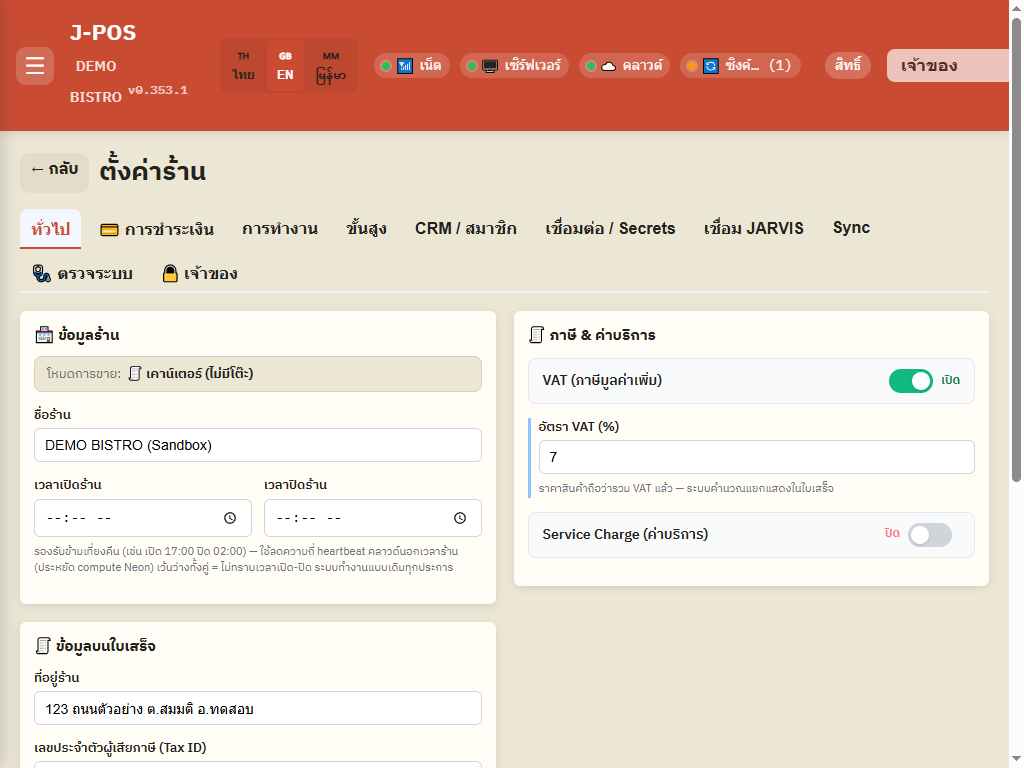Screen dimensions: 1024x768
Task: Select the ทั่วไป tab
Action: (x=50, y=229)
